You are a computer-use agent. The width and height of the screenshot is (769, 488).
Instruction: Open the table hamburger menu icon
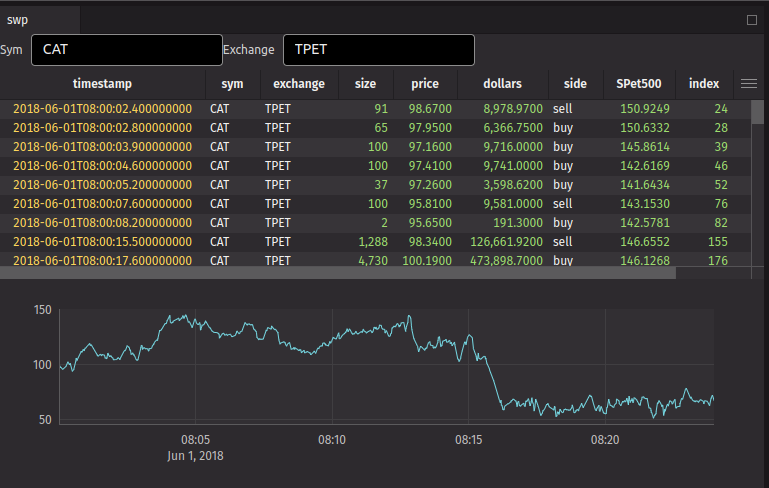coord(748,85)
